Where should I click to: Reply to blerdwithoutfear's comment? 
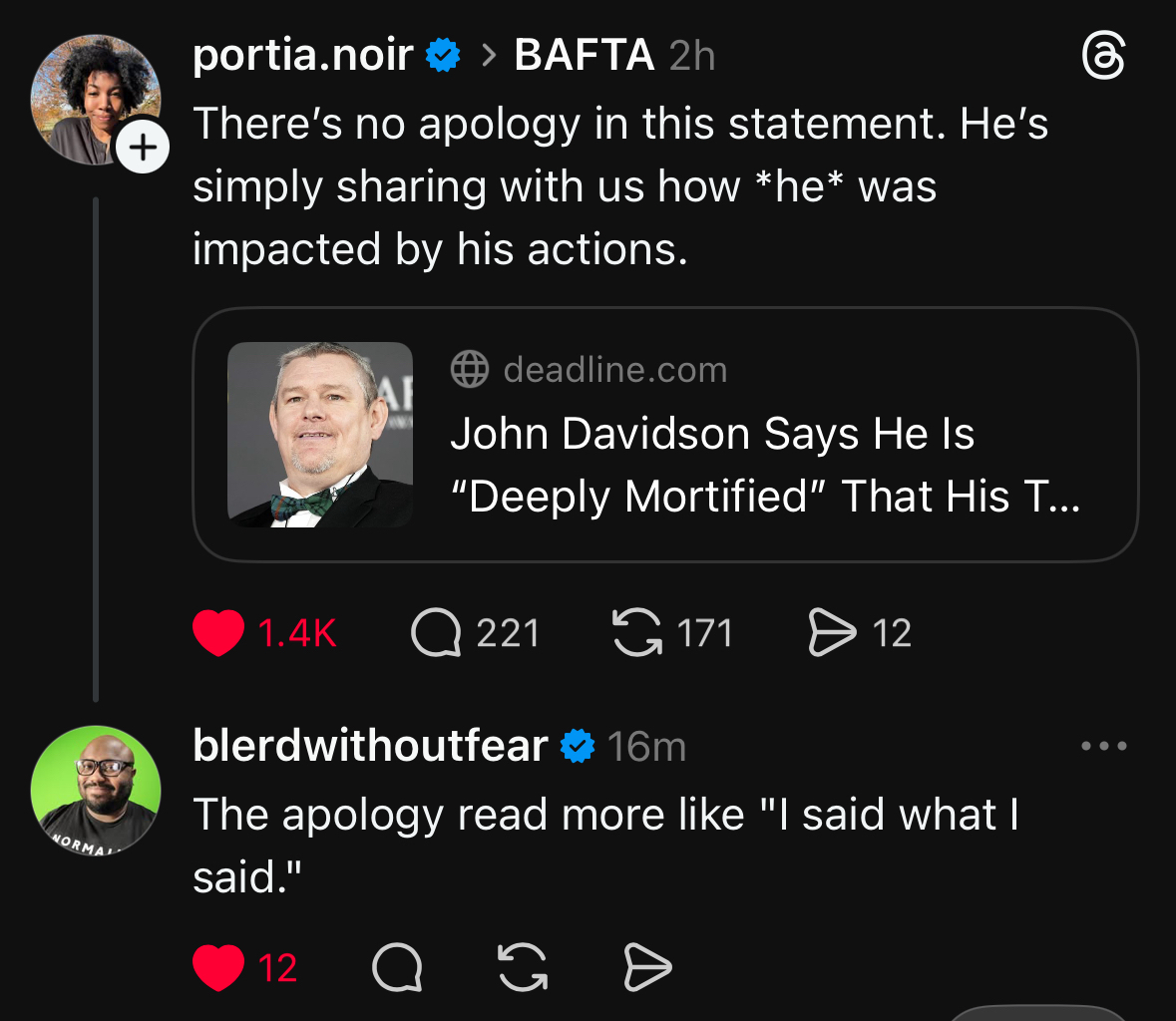pyautogui.click(x=397, y=967)
